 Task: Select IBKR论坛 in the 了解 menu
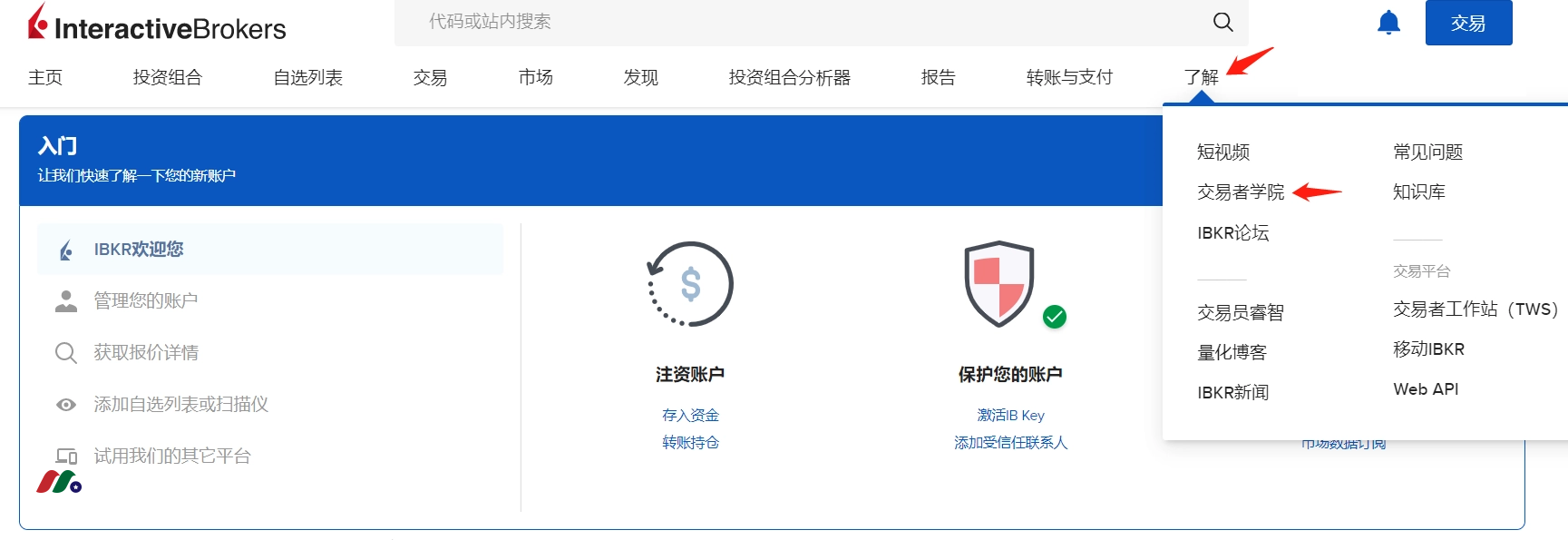tap(1233, 233)
